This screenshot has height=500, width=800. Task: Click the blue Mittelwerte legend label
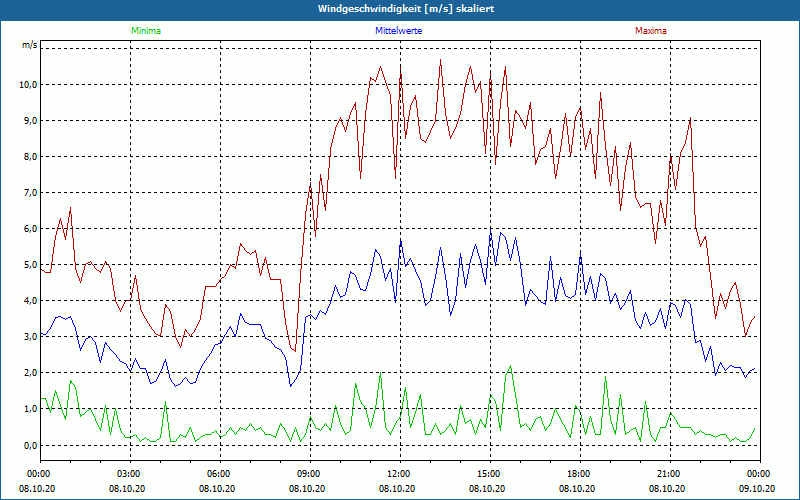tap(398, 31)
